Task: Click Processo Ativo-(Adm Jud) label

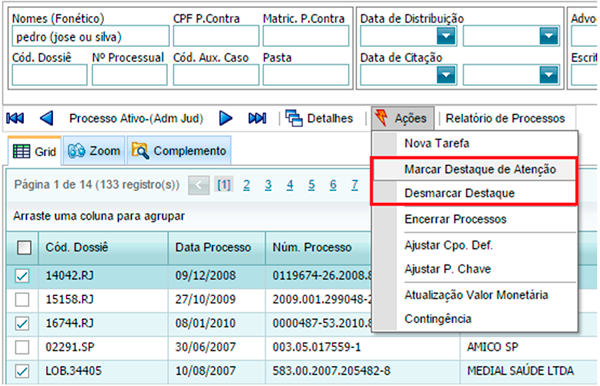Action: (136, 118)
